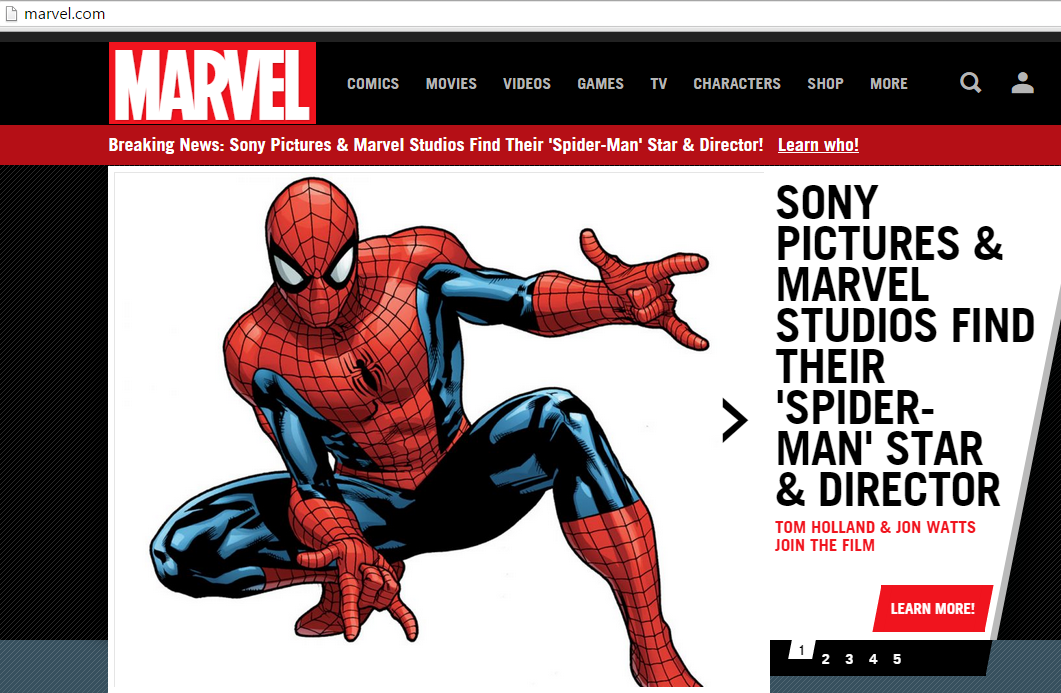Viewport: 1061px width, 693px height.
Task: Open the 'Sony Pictures & Marvel Studios' headline
Action: coord(905,346)
